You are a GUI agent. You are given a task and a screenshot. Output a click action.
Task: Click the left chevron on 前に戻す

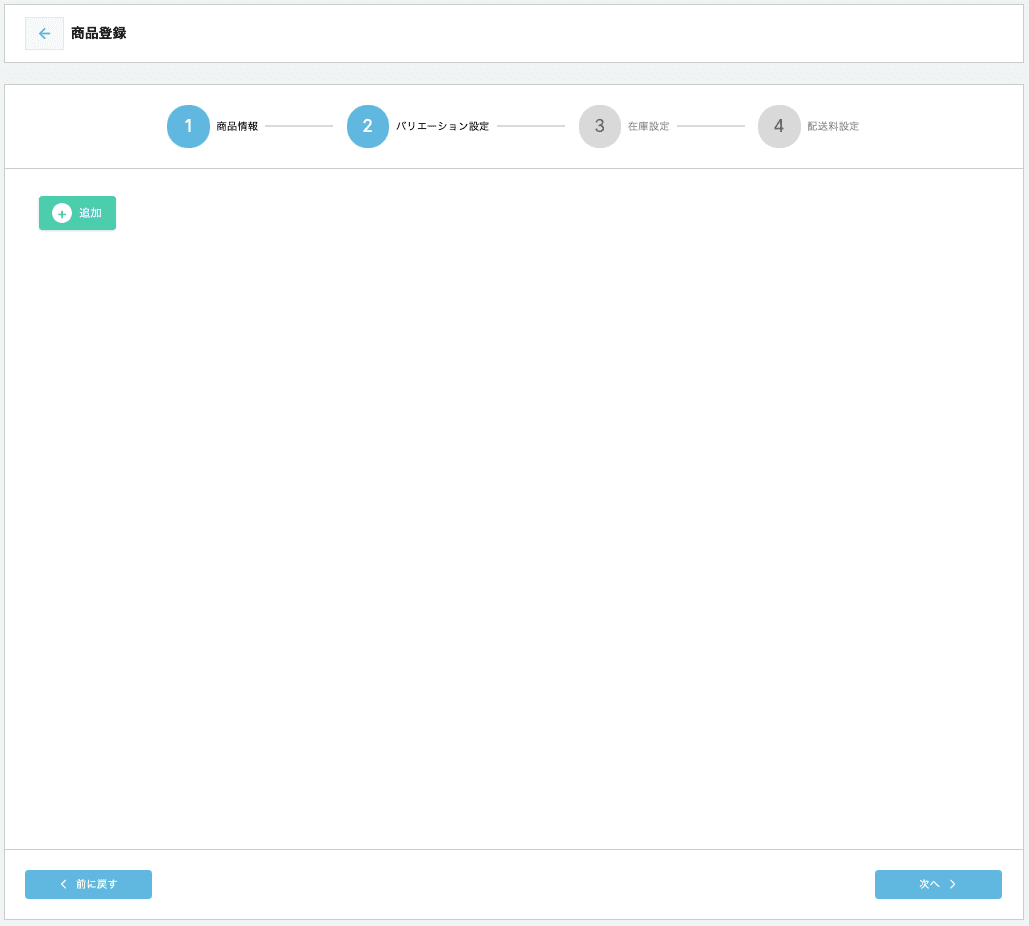64,884
